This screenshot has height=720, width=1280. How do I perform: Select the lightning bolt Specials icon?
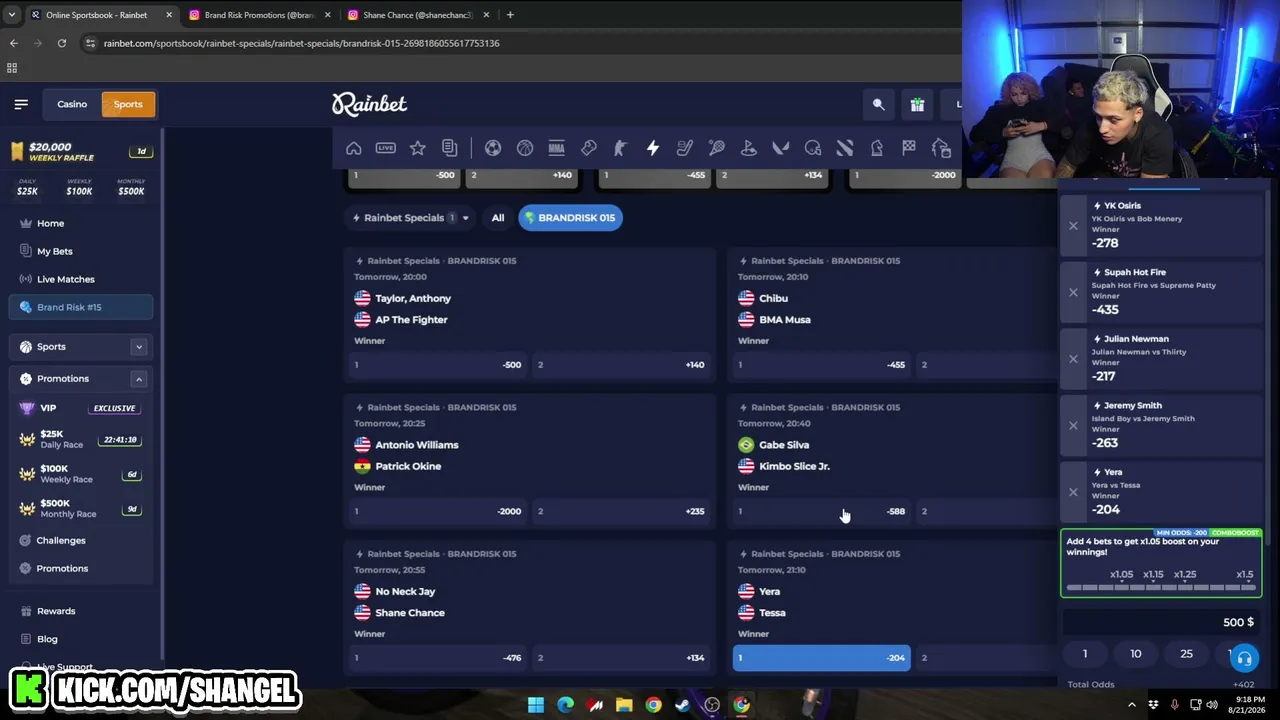coord(653,148)
